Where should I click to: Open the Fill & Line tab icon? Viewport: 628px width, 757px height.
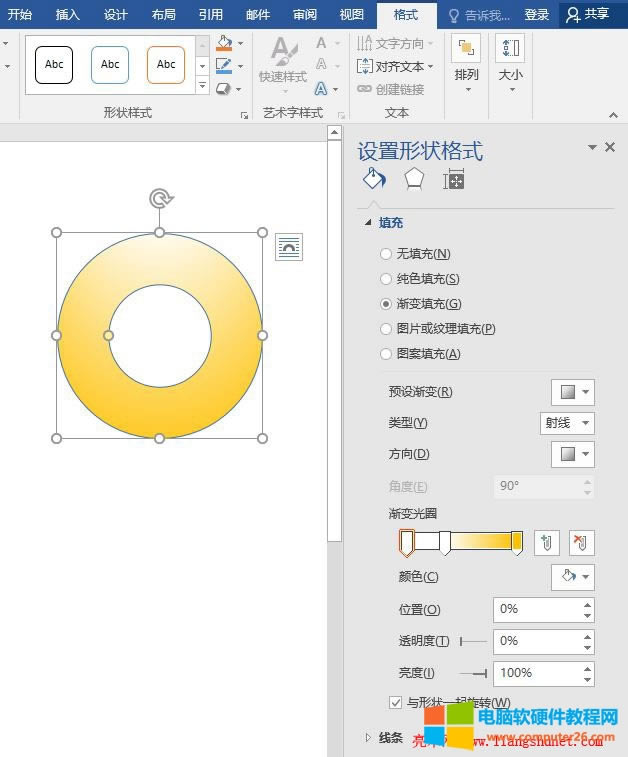(x=373, y=179)
